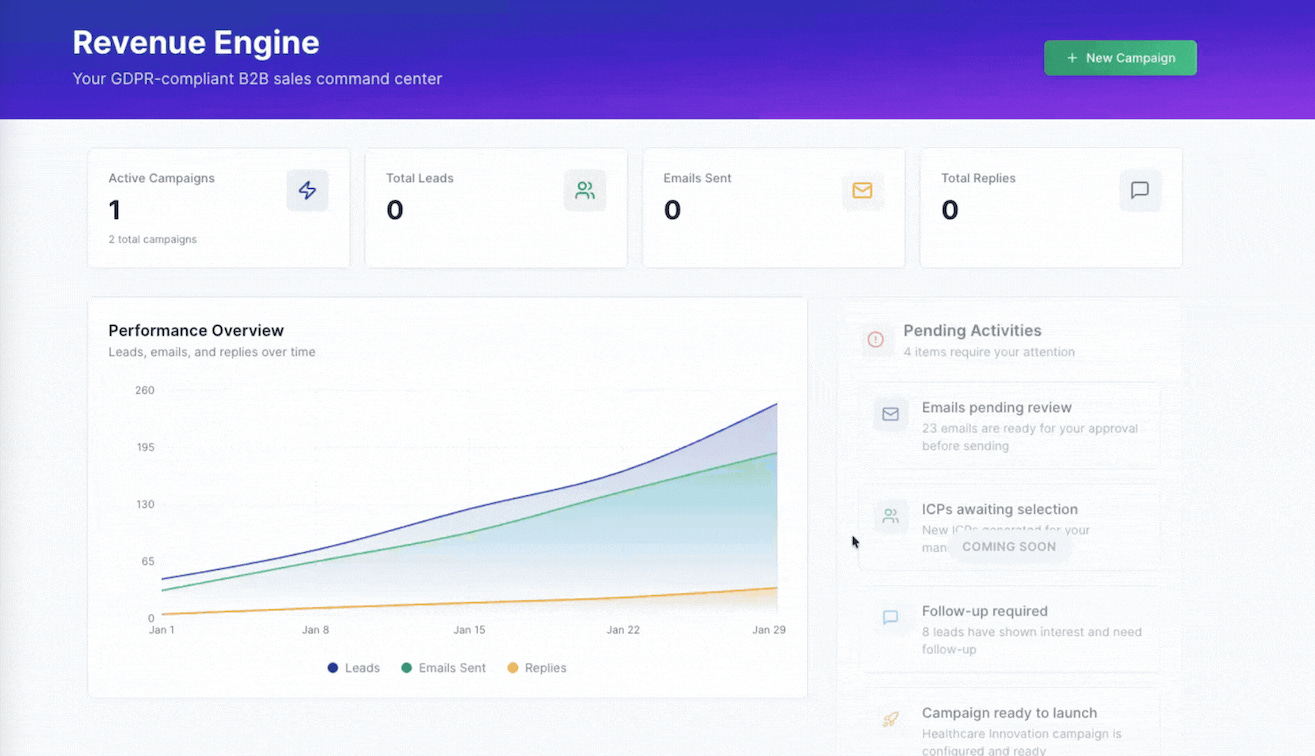Click '23 emails are ready for your approval' description

point(1030,437)
